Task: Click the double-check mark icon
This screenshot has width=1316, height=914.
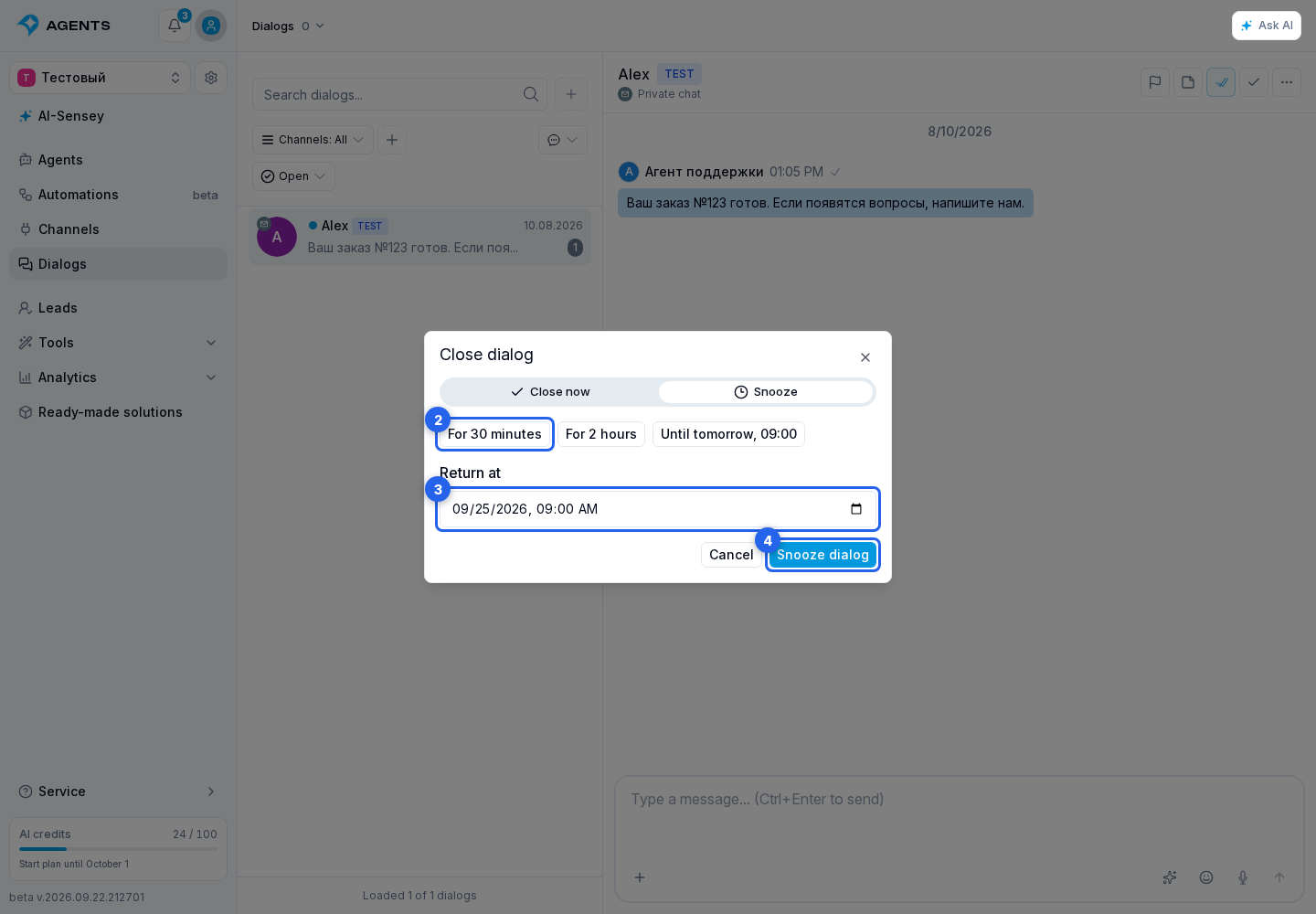Action: [x=1221, y=82]
